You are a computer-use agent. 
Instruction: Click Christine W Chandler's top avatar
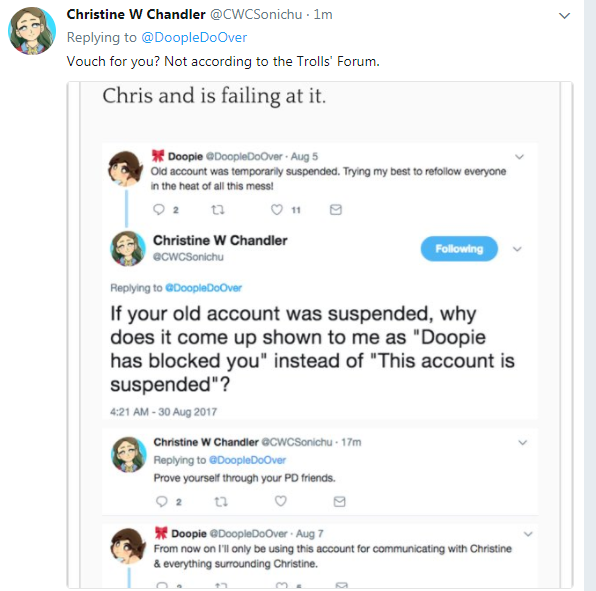[32, 31]
